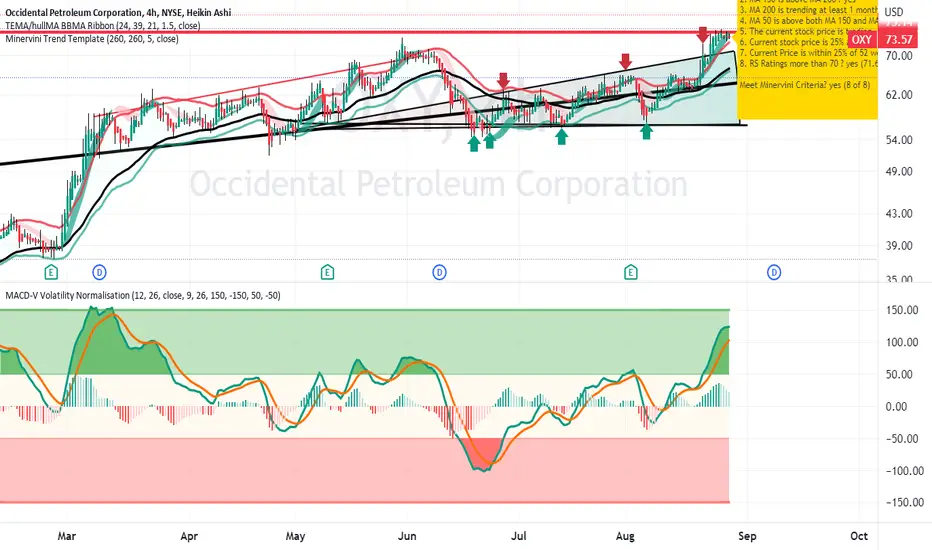
Task: Select the TEMA/hullMA BBMA Ribbon indicator legend
Action: tap(103, 26)
